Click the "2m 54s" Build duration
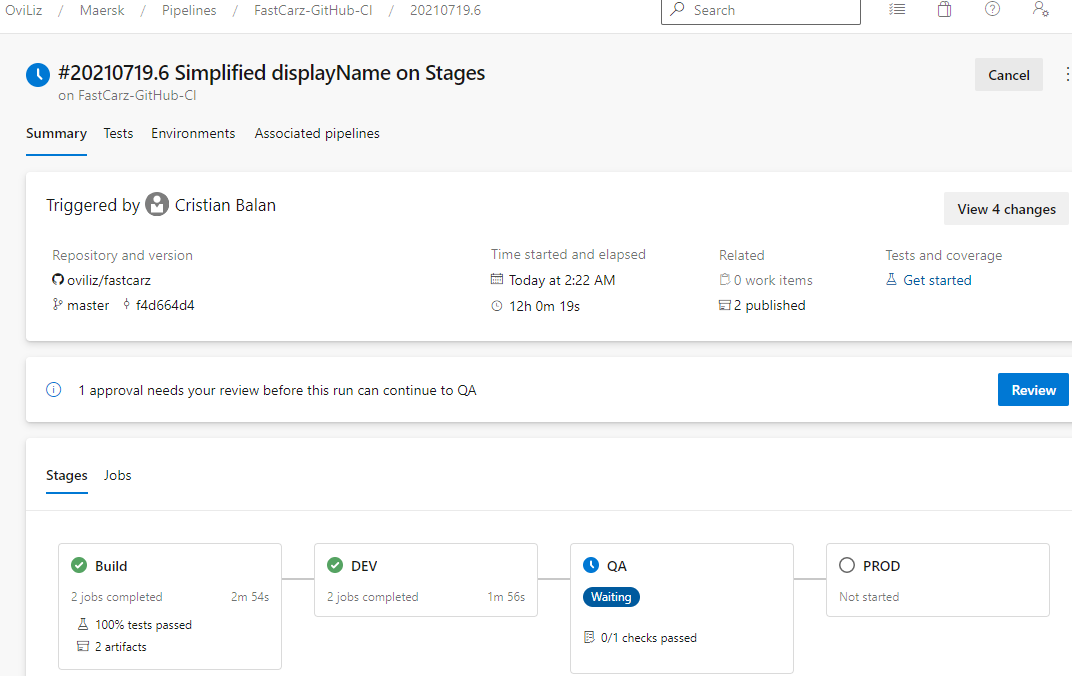The width and height of the screenshot is (1072, 676). coord(250,597)
